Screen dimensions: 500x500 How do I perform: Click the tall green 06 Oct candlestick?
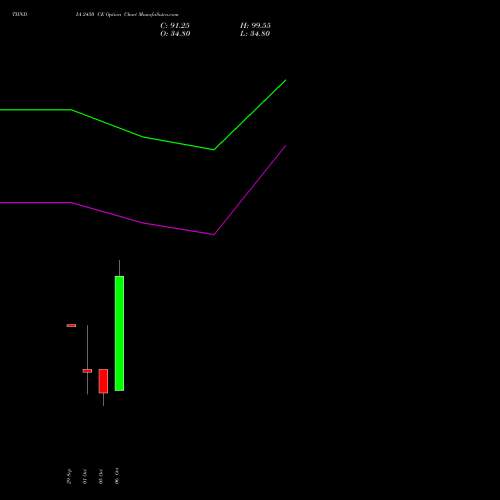click(119, 333)
